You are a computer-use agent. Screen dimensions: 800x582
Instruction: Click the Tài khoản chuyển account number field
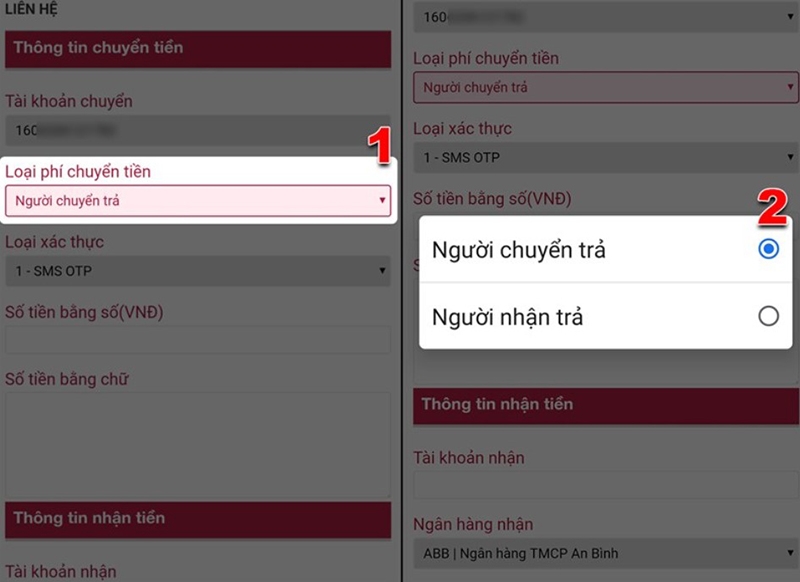coord(196,130)
